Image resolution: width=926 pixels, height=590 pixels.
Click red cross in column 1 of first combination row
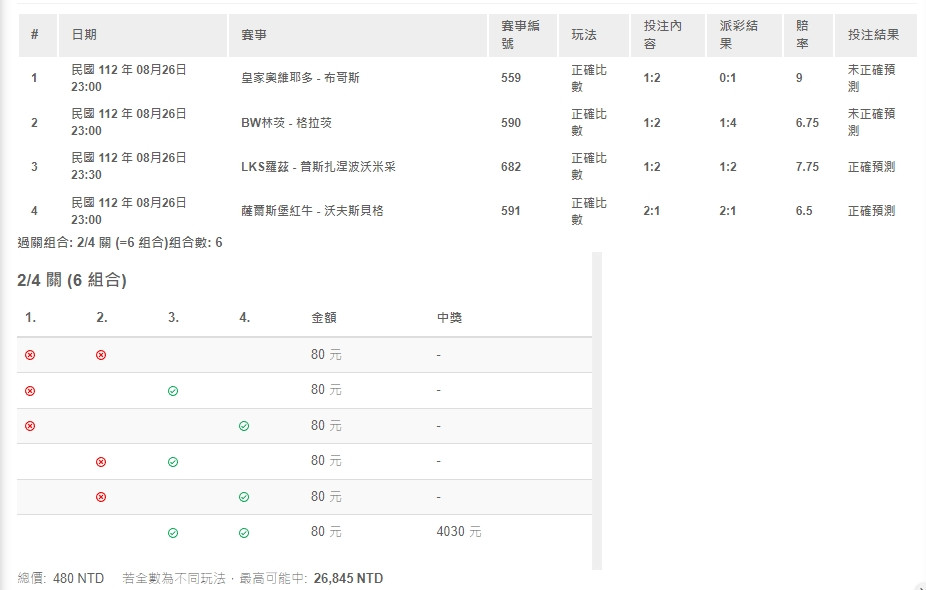(30, 355)
